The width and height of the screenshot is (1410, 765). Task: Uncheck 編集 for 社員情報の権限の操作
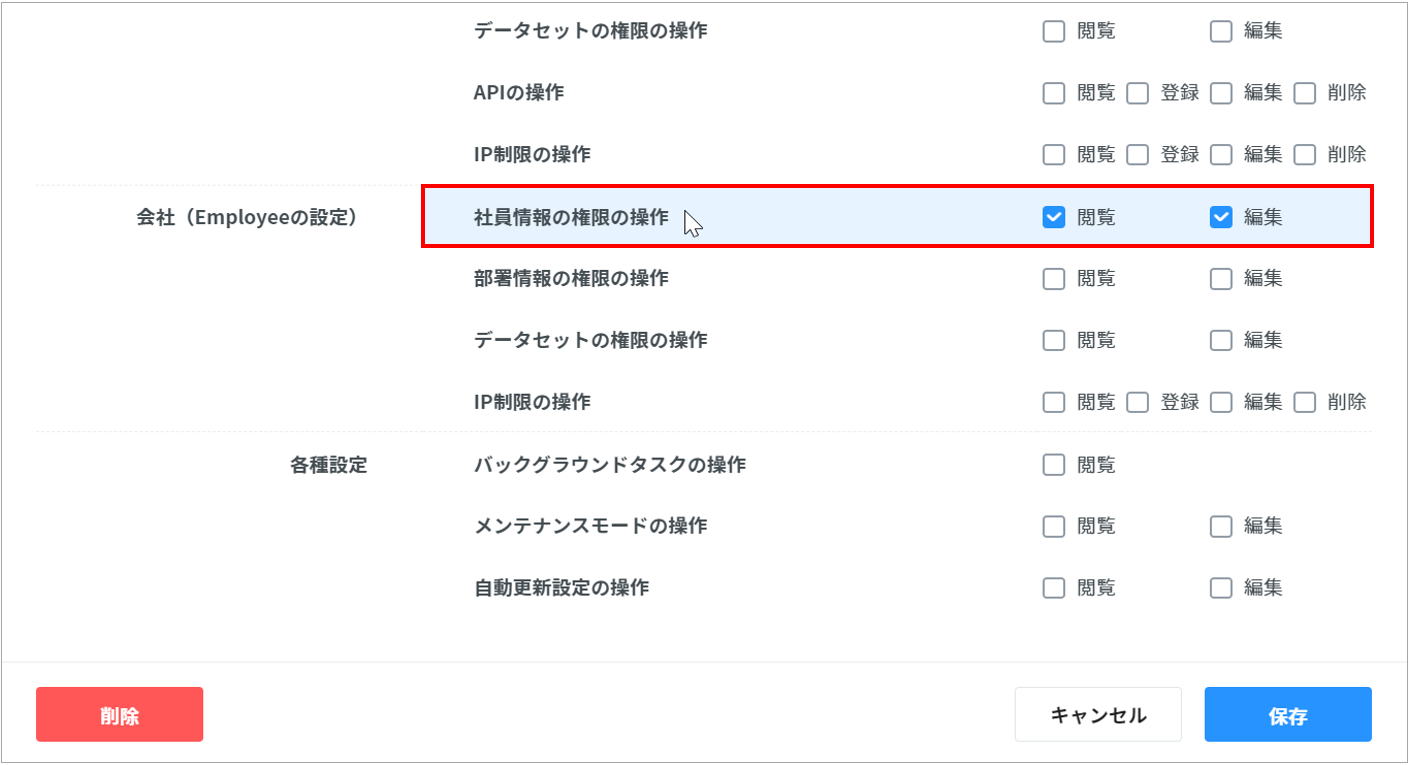(x=1221, y=217)
